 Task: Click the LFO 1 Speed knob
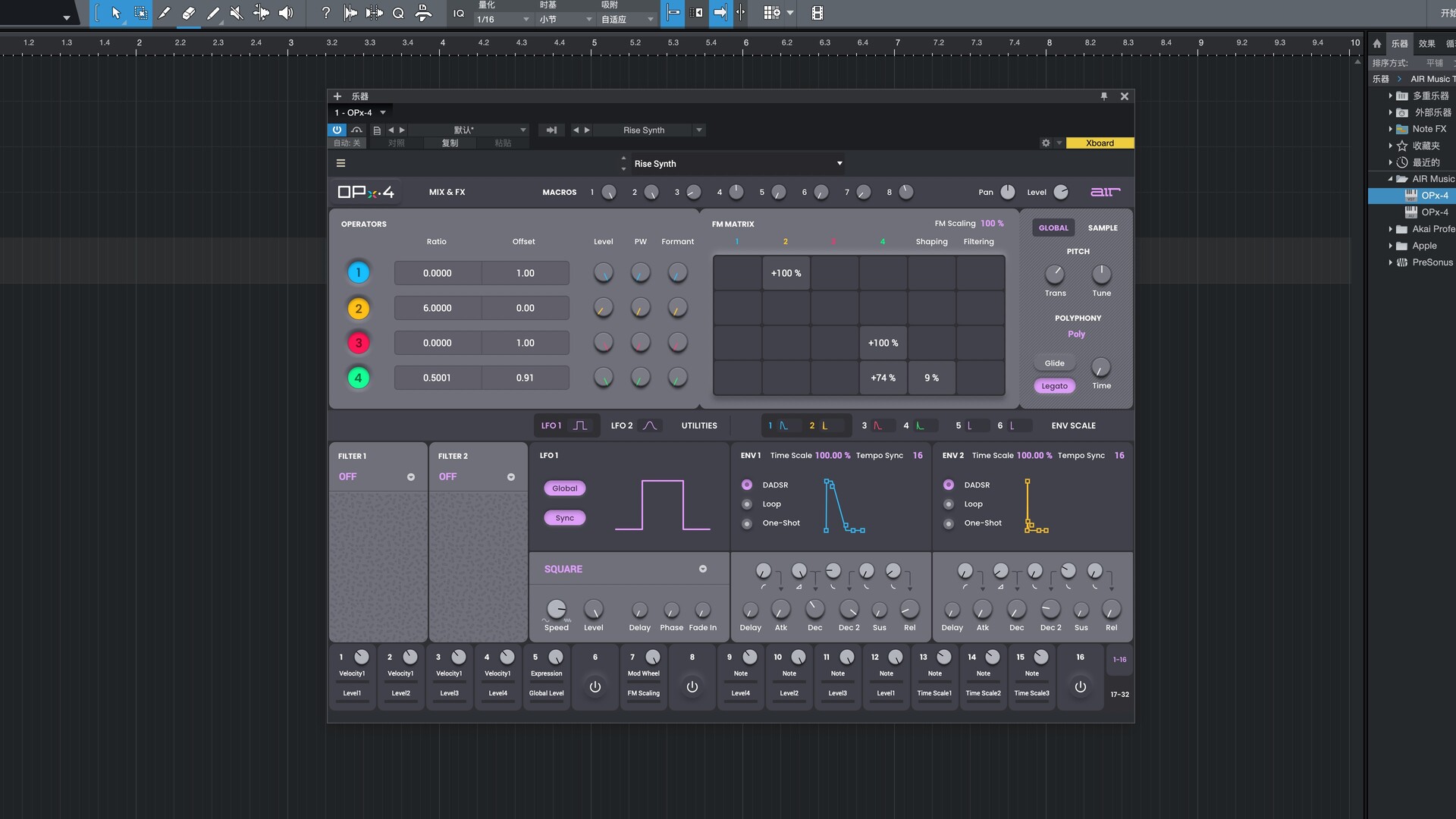[556, 609]
